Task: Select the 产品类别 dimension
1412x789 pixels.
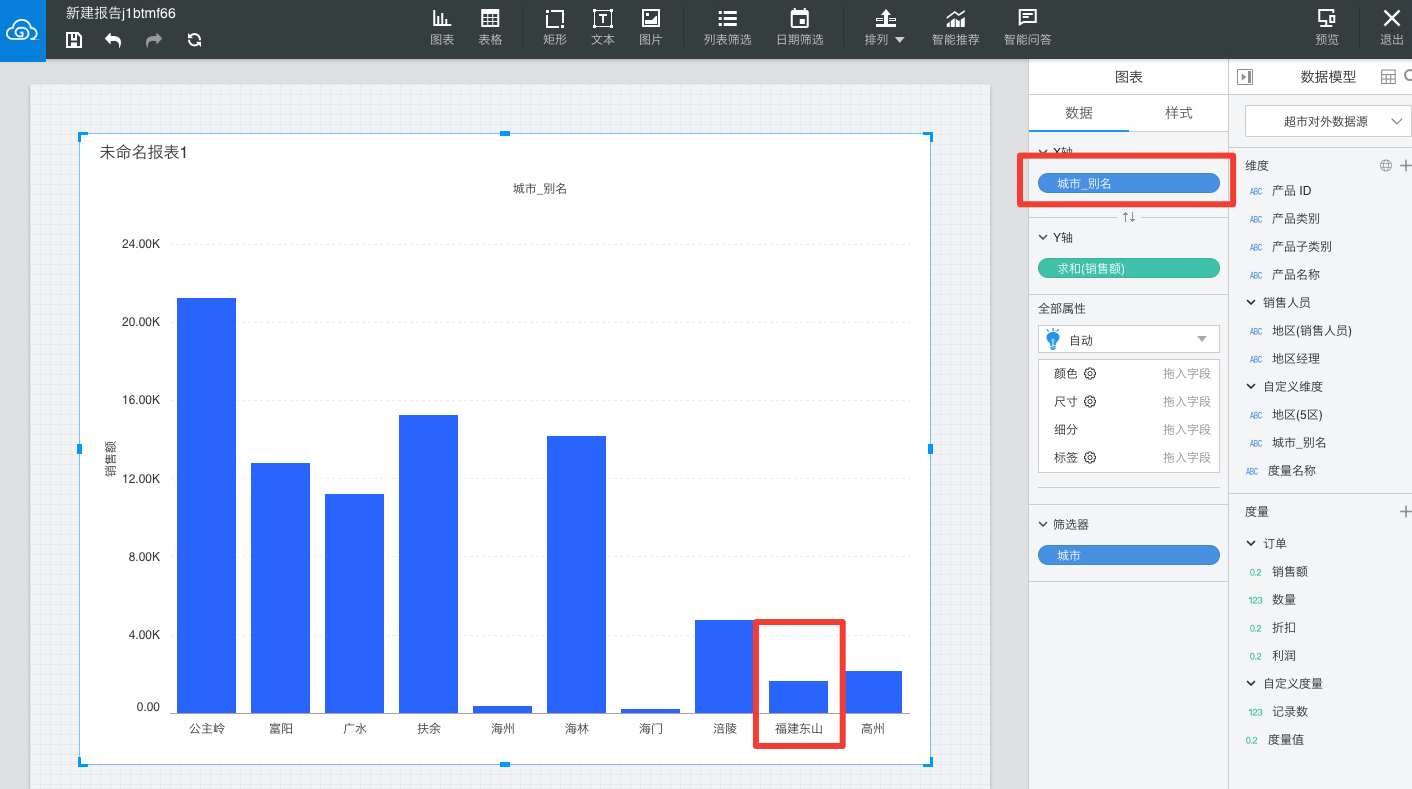Action: [1295, 218]
